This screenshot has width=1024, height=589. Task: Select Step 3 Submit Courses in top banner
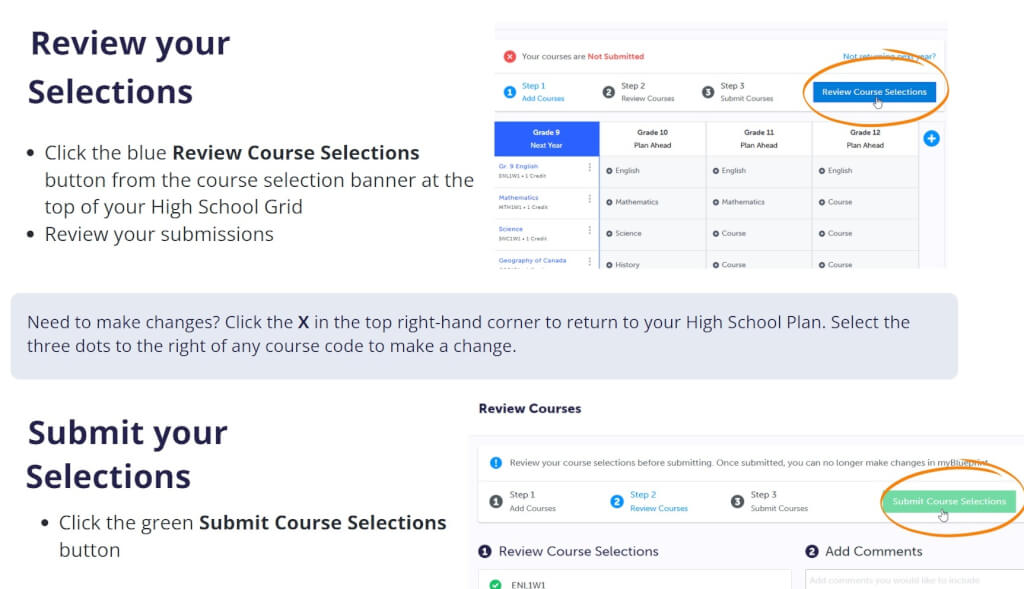(x=737, y=92)
